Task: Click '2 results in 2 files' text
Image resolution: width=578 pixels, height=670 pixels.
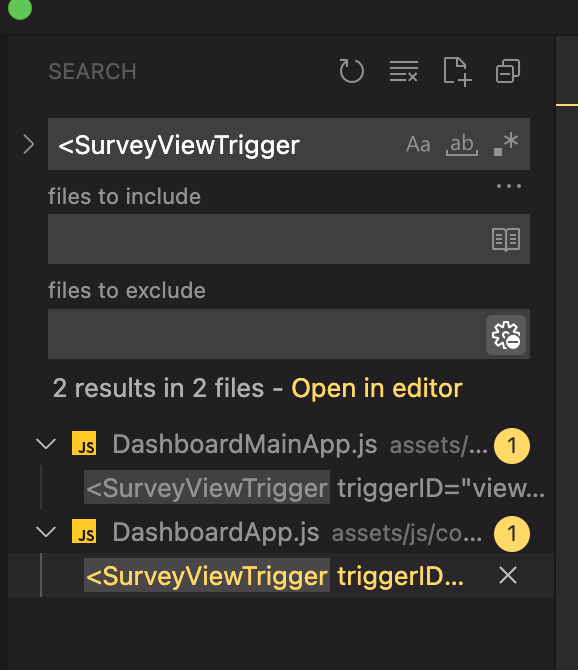Action: click(x=158, y=388)
